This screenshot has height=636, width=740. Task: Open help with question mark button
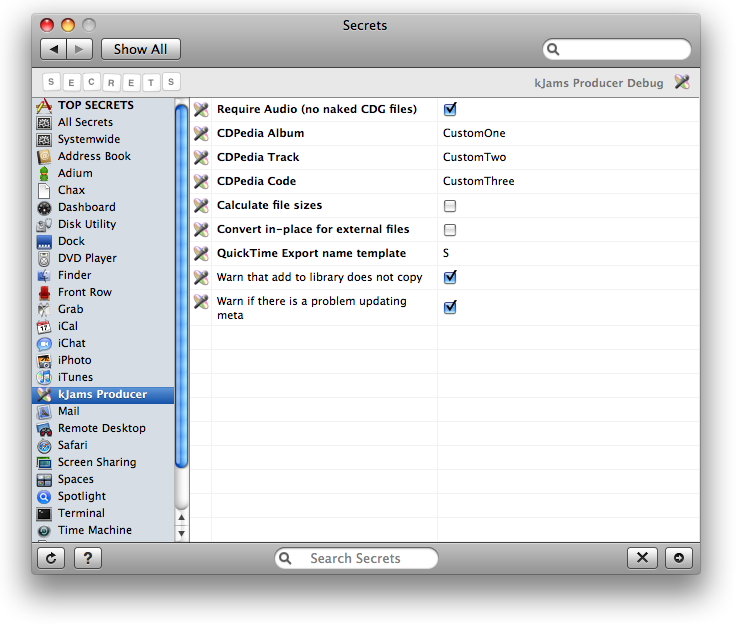click(x=88, y=558)
